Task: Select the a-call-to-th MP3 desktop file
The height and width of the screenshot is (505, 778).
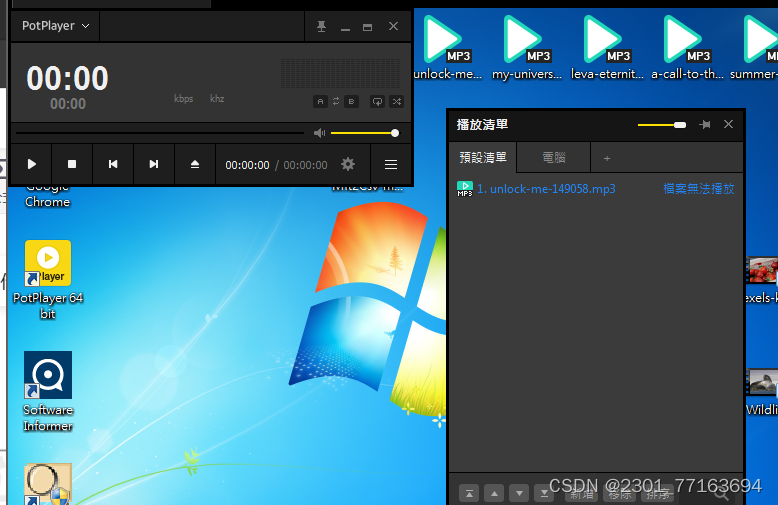Action: (687, 48)
